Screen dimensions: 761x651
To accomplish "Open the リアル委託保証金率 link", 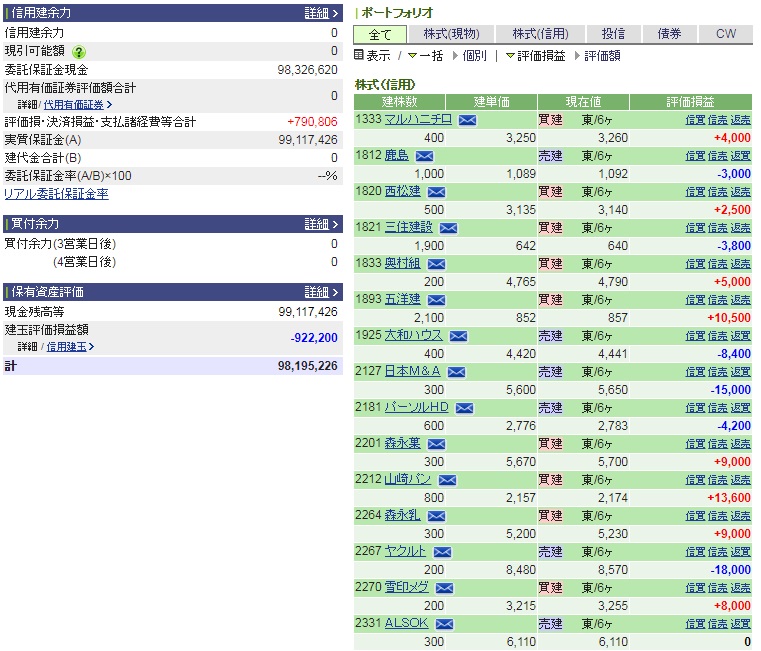I will pyautogui.click(x=56, y=194).
